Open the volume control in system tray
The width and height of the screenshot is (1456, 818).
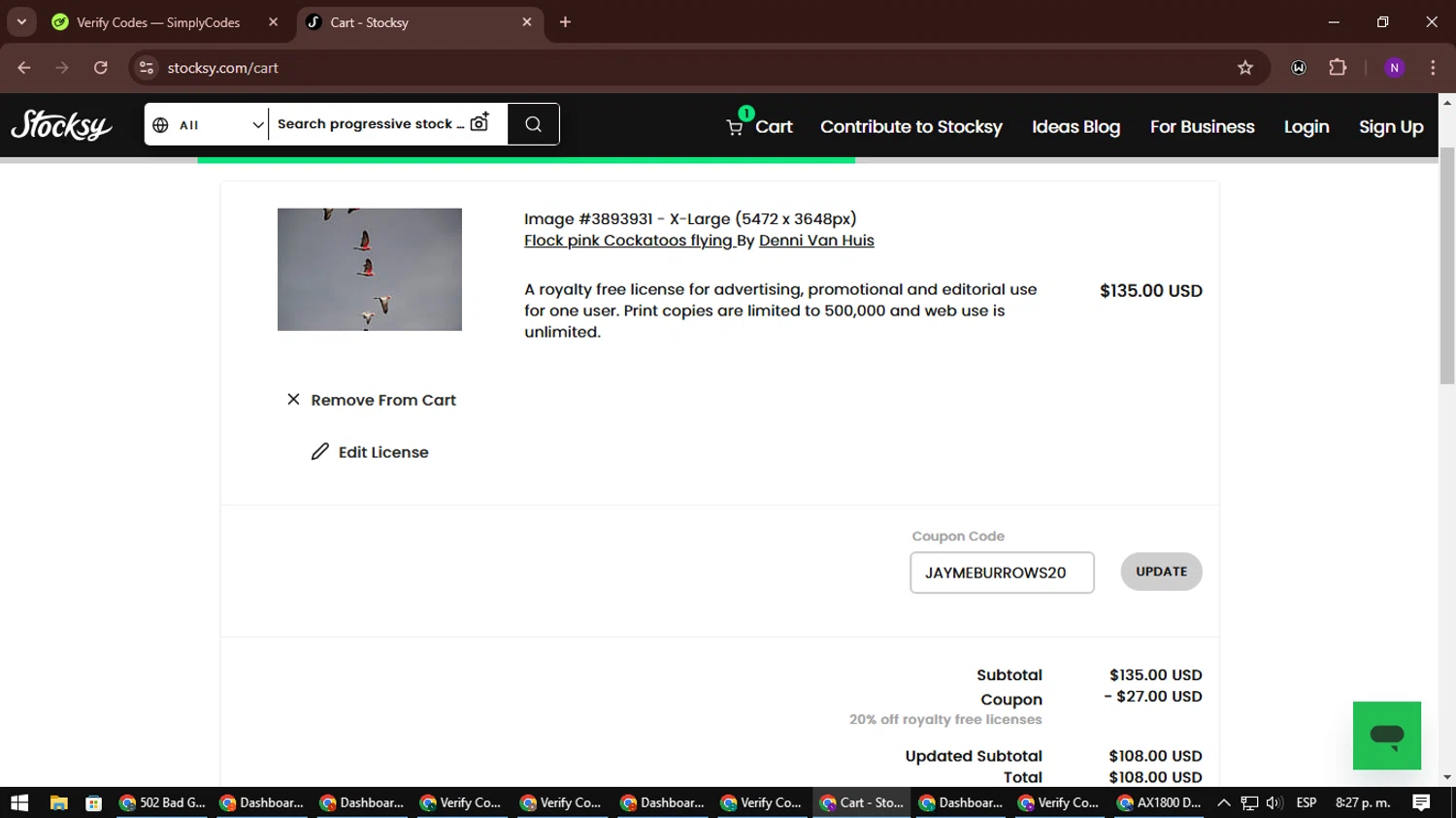pos(1274,802)
